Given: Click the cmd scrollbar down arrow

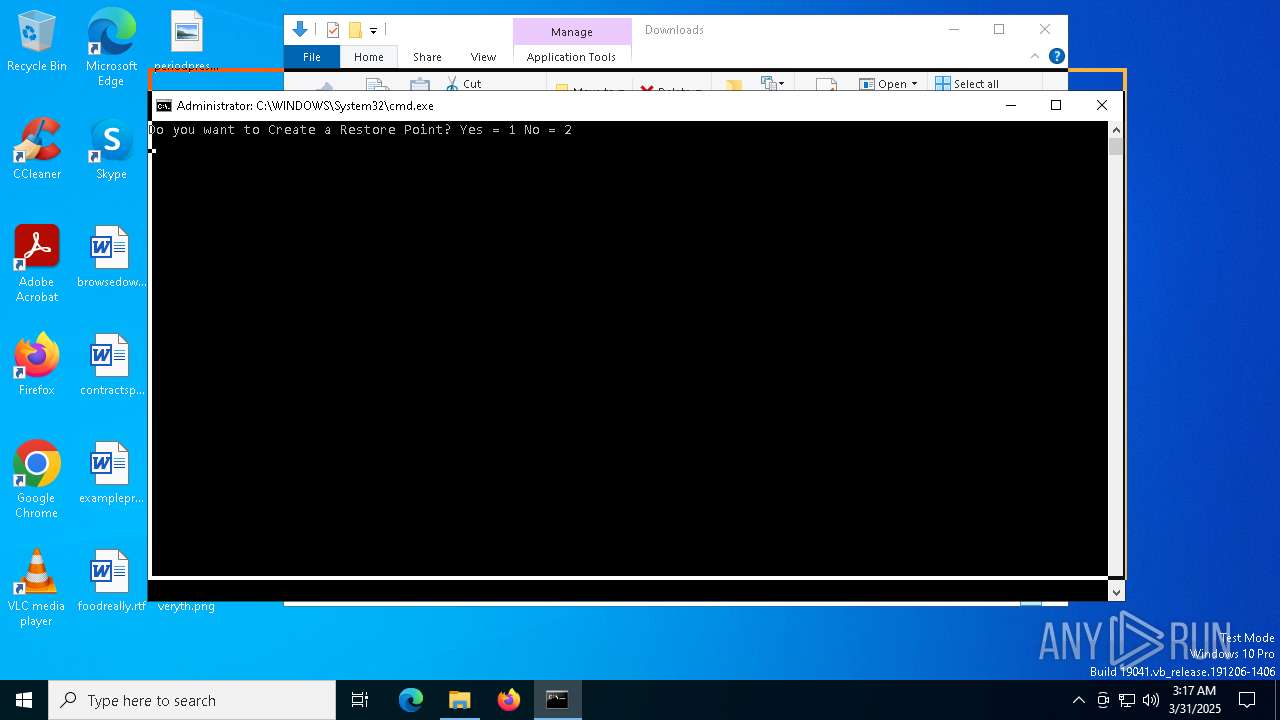Looking at the screenshot, I should pyautogui.click(x=1116, y=592).
